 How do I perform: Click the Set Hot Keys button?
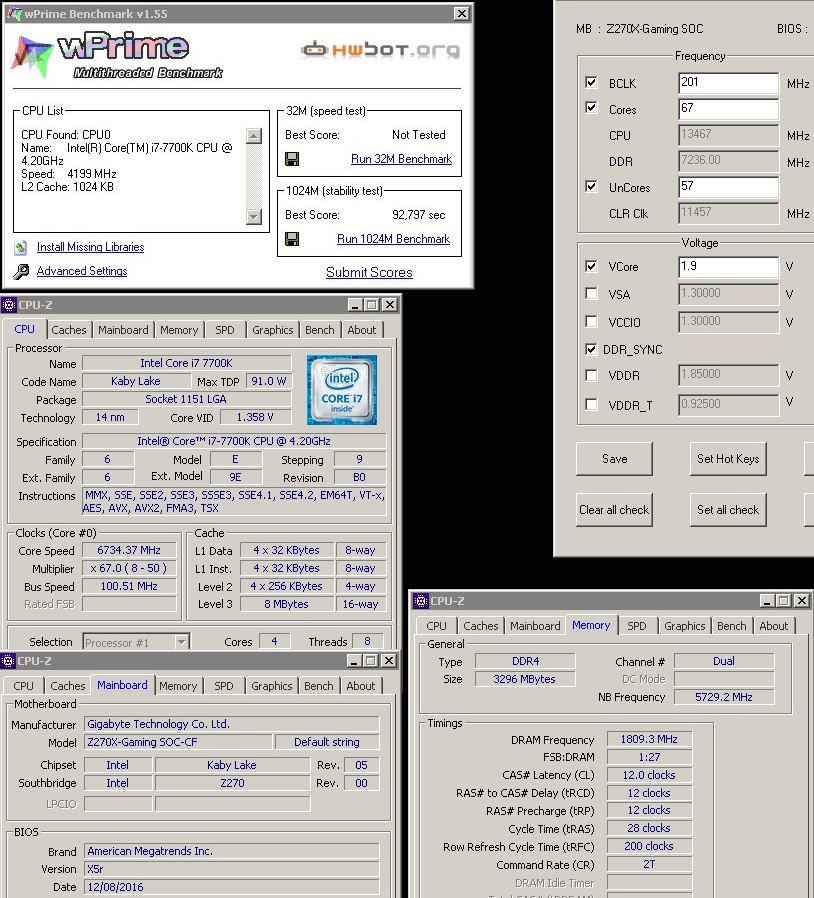pyautogui.click(x=728, y=459)
